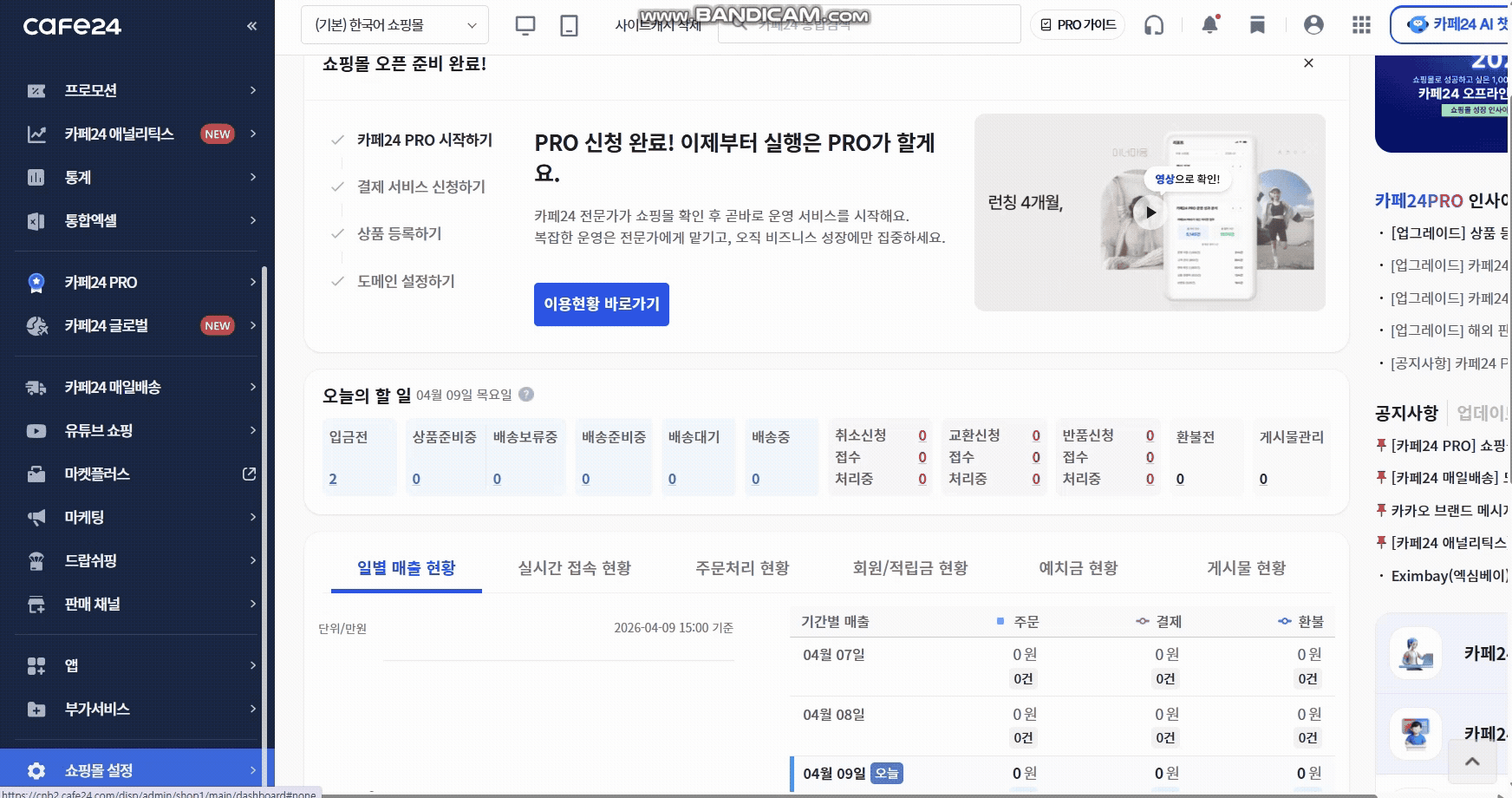Click the 상품준비중 status cell
The height and width of the screenshot is (798, 1512).
click(445, 457)
